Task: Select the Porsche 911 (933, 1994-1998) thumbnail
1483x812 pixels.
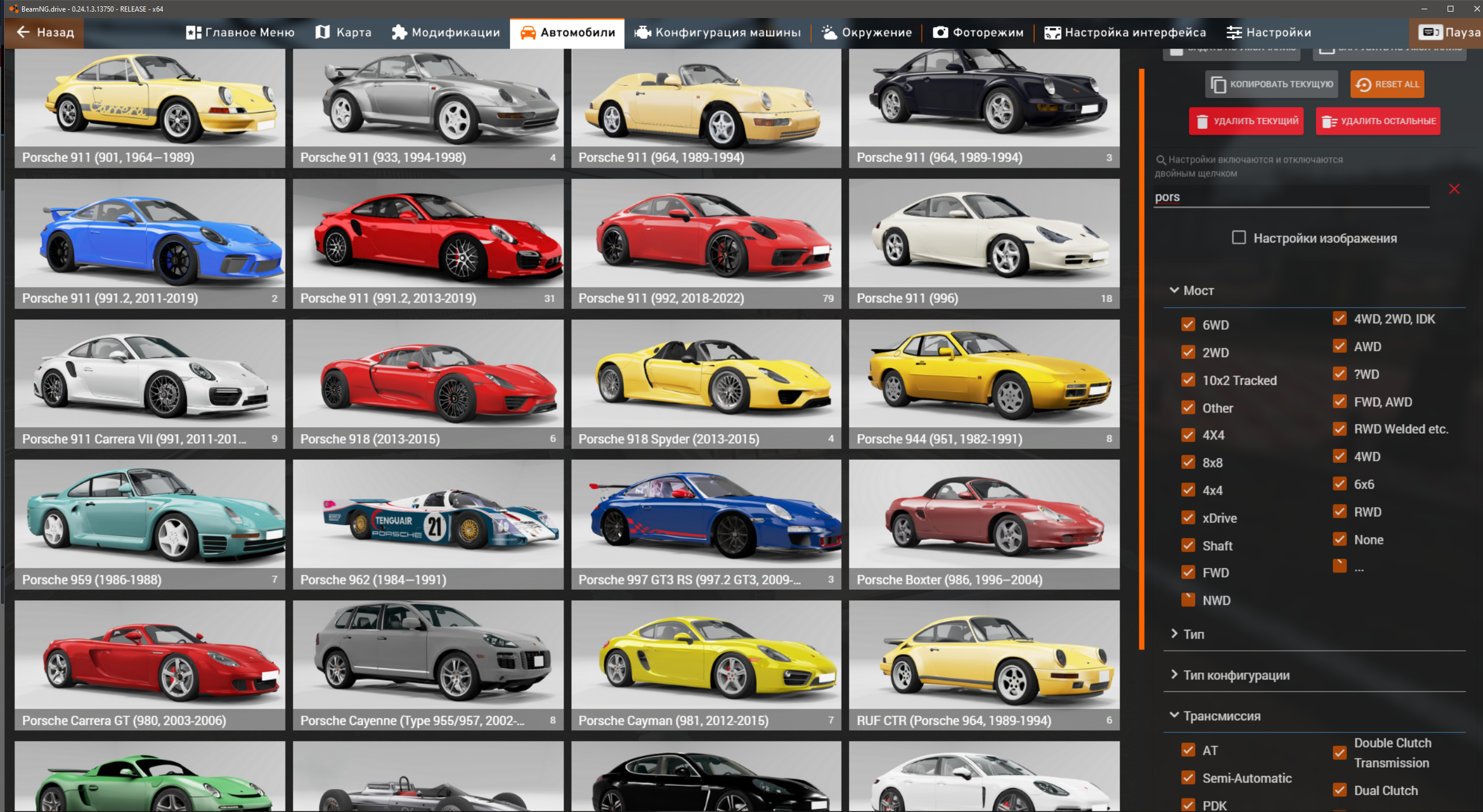Action: [428, 109]
